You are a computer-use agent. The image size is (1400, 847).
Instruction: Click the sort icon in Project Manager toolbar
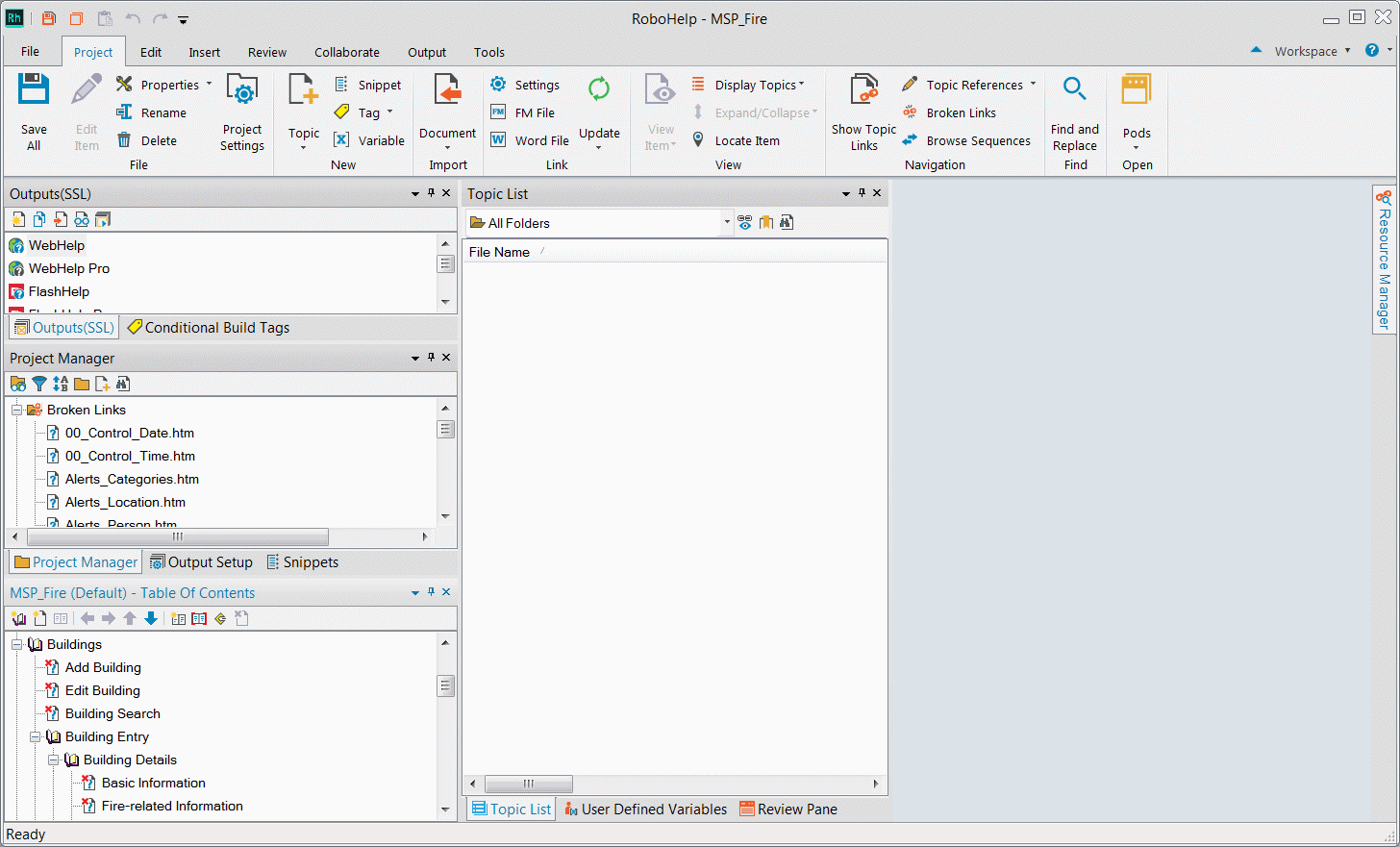click(x=61, y=384)
